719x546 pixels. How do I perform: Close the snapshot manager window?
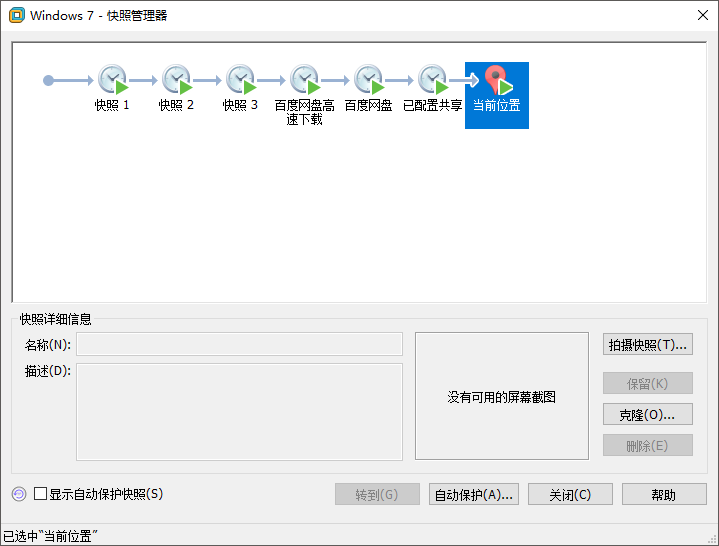(x=702, y=15)
